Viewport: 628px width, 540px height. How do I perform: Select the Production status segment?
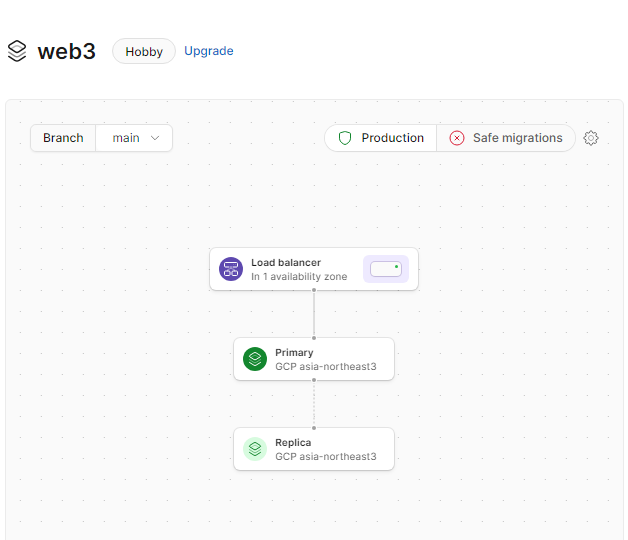click(x=380, y=138)
